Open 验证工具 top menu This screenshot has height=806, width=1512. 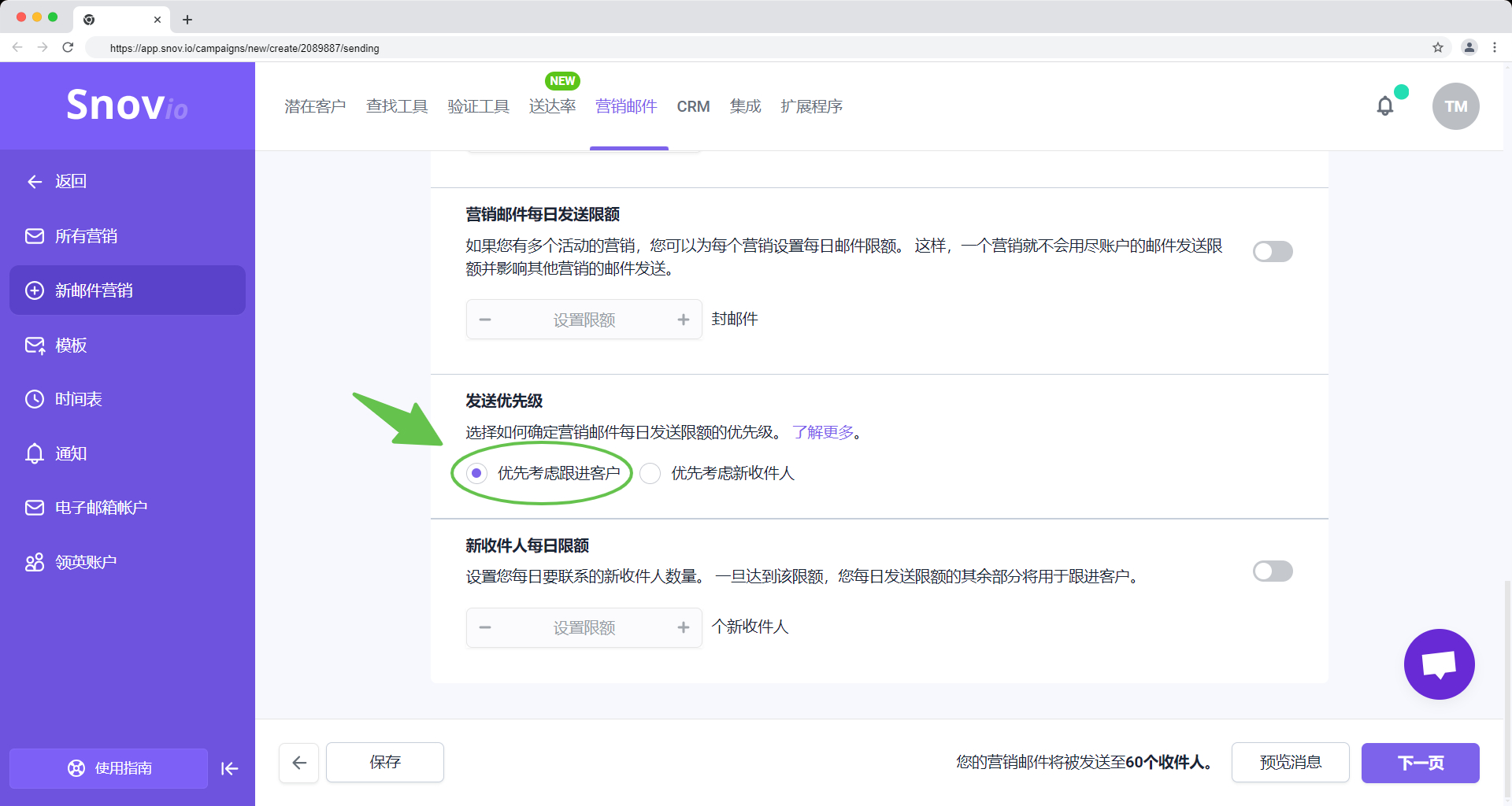(479, 106)
